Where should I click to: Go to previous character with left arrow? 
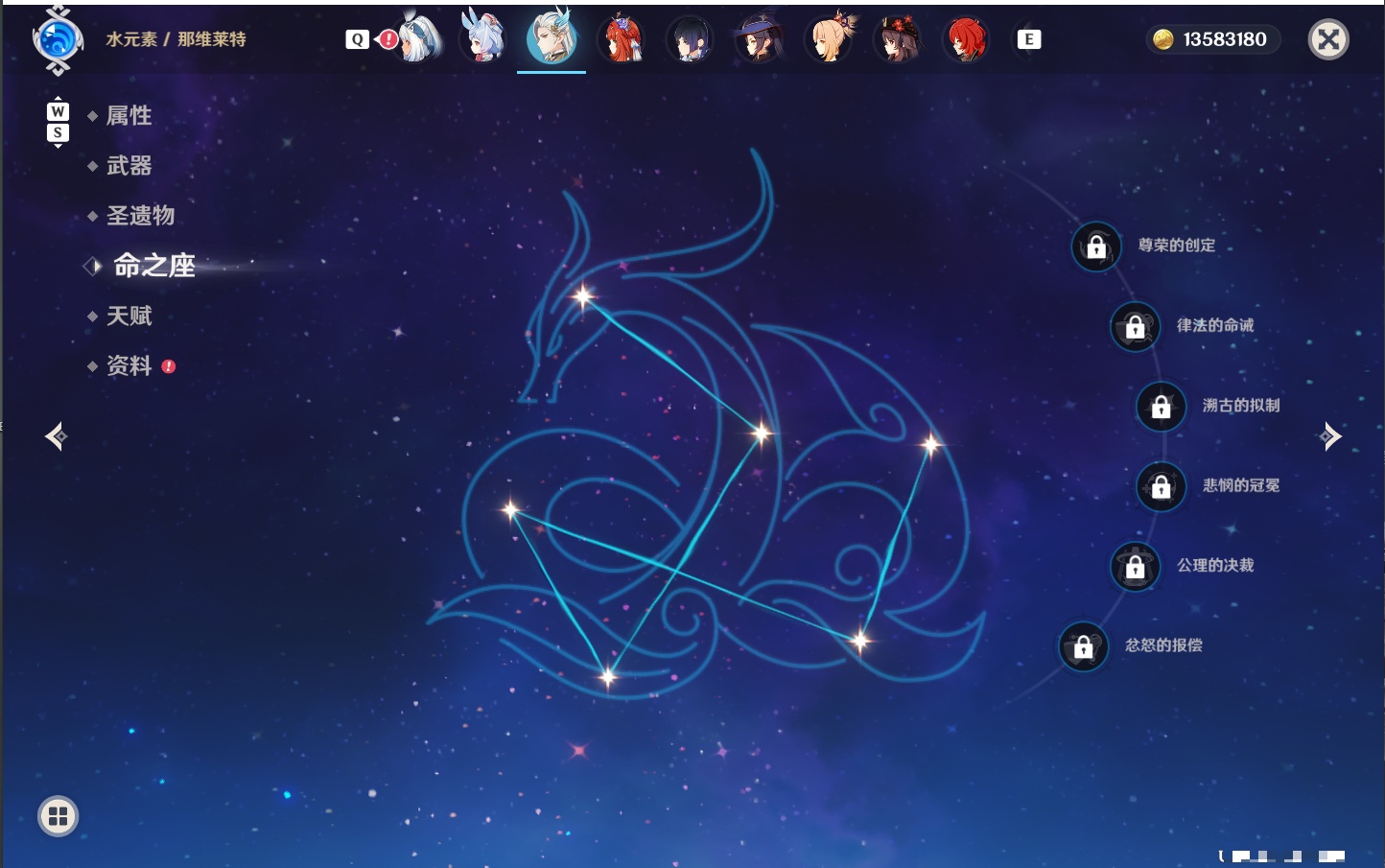[x=57, y=436]
